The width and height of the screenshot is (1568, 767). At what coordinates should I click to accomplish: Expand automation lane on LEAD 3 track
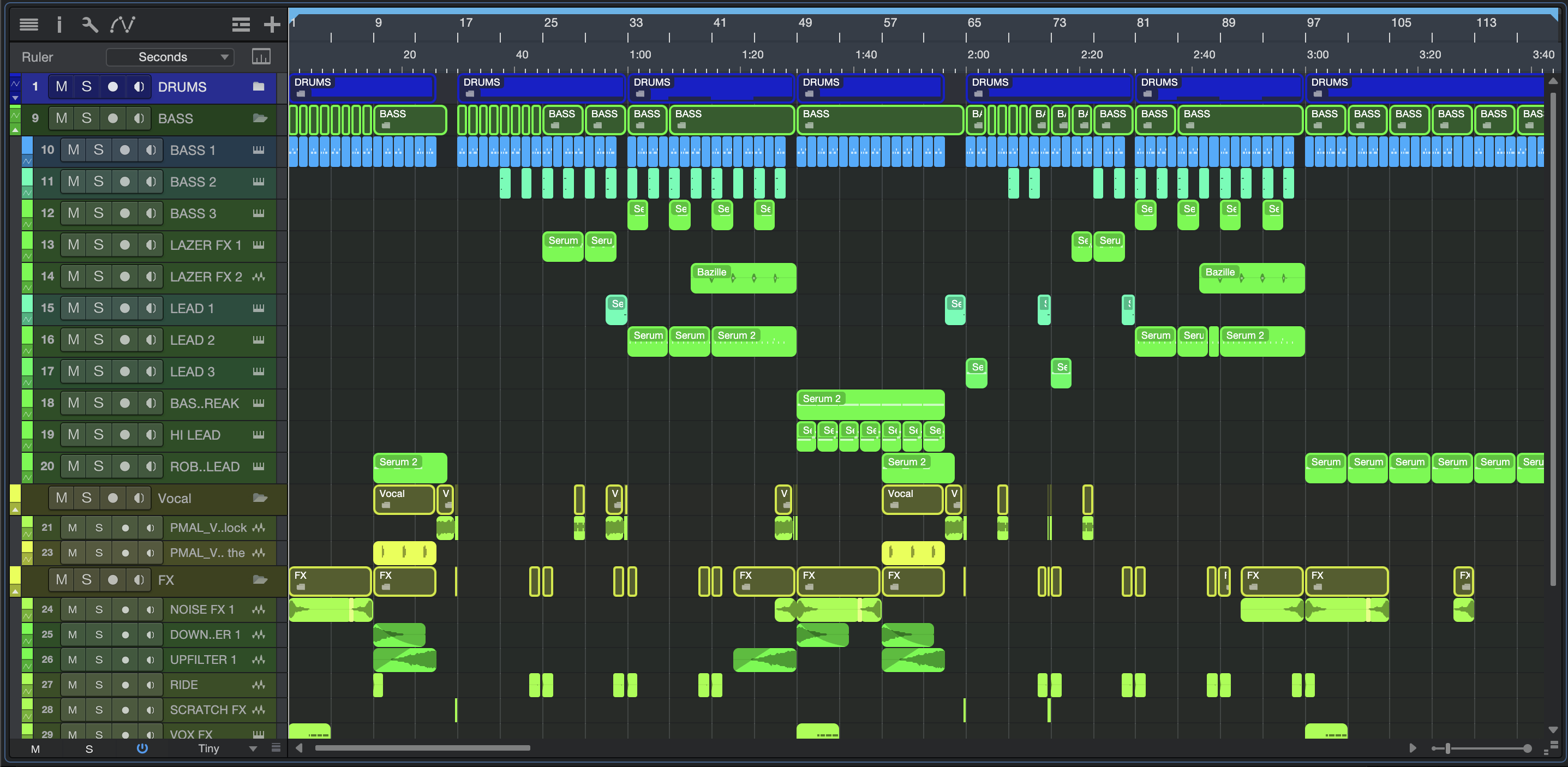27,382
